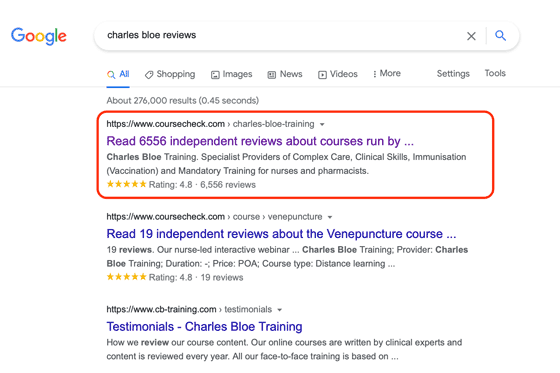This screenshot has height=373, width=560.
Task: Open Testimonials - Charles Bloe Training link
Action: point(204,327)
